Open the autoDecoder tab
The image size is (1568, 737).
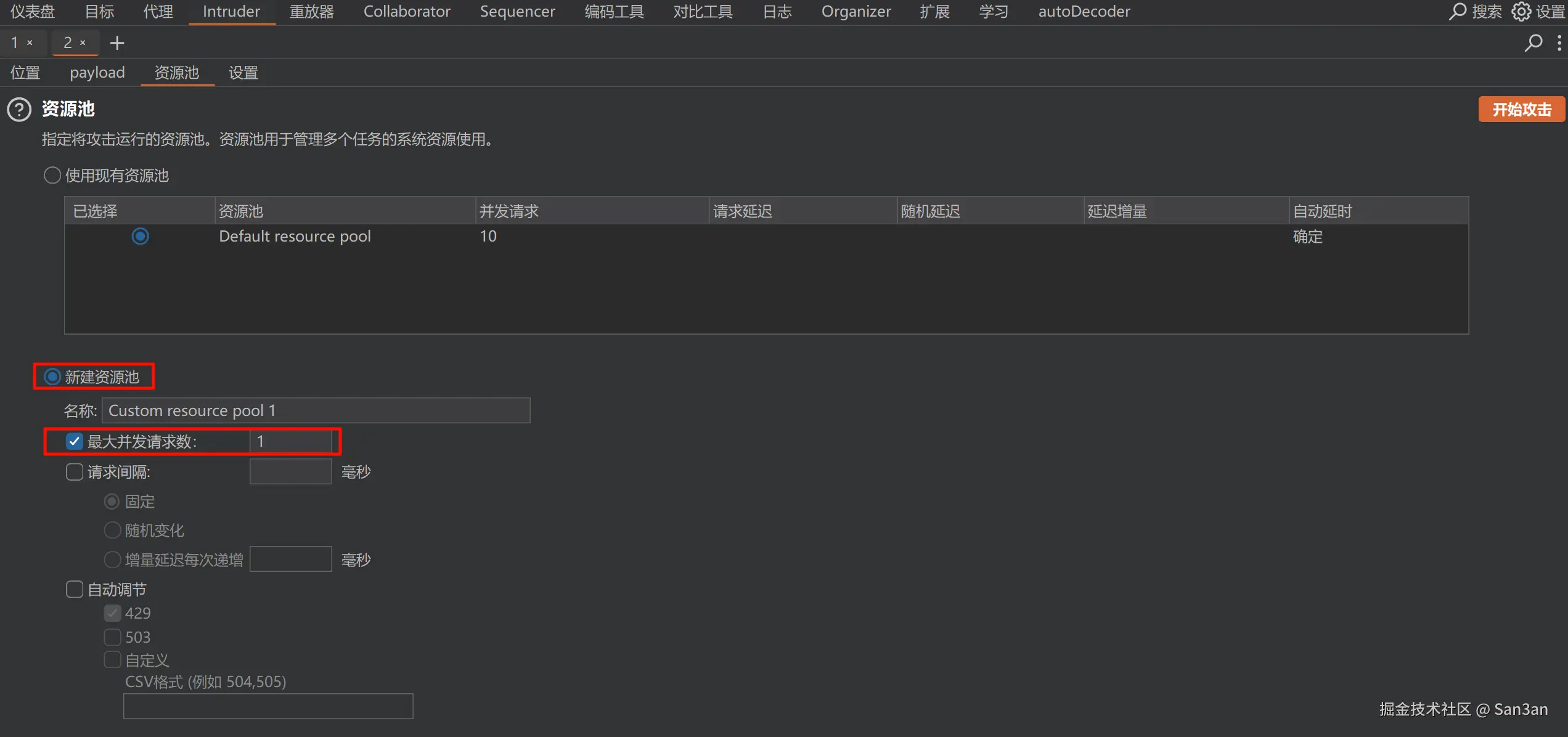click(1084, 11)
